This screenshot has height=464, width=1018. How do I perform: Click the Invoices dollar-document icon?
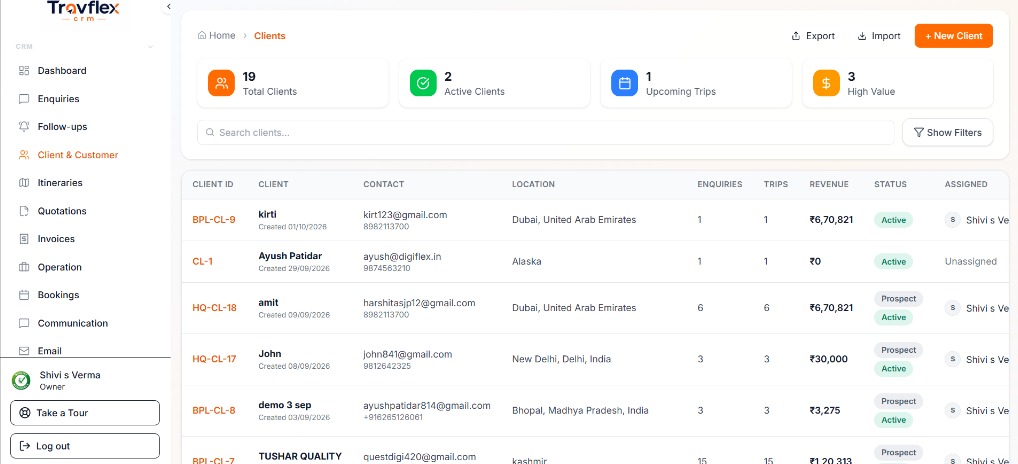pos(24,239)
